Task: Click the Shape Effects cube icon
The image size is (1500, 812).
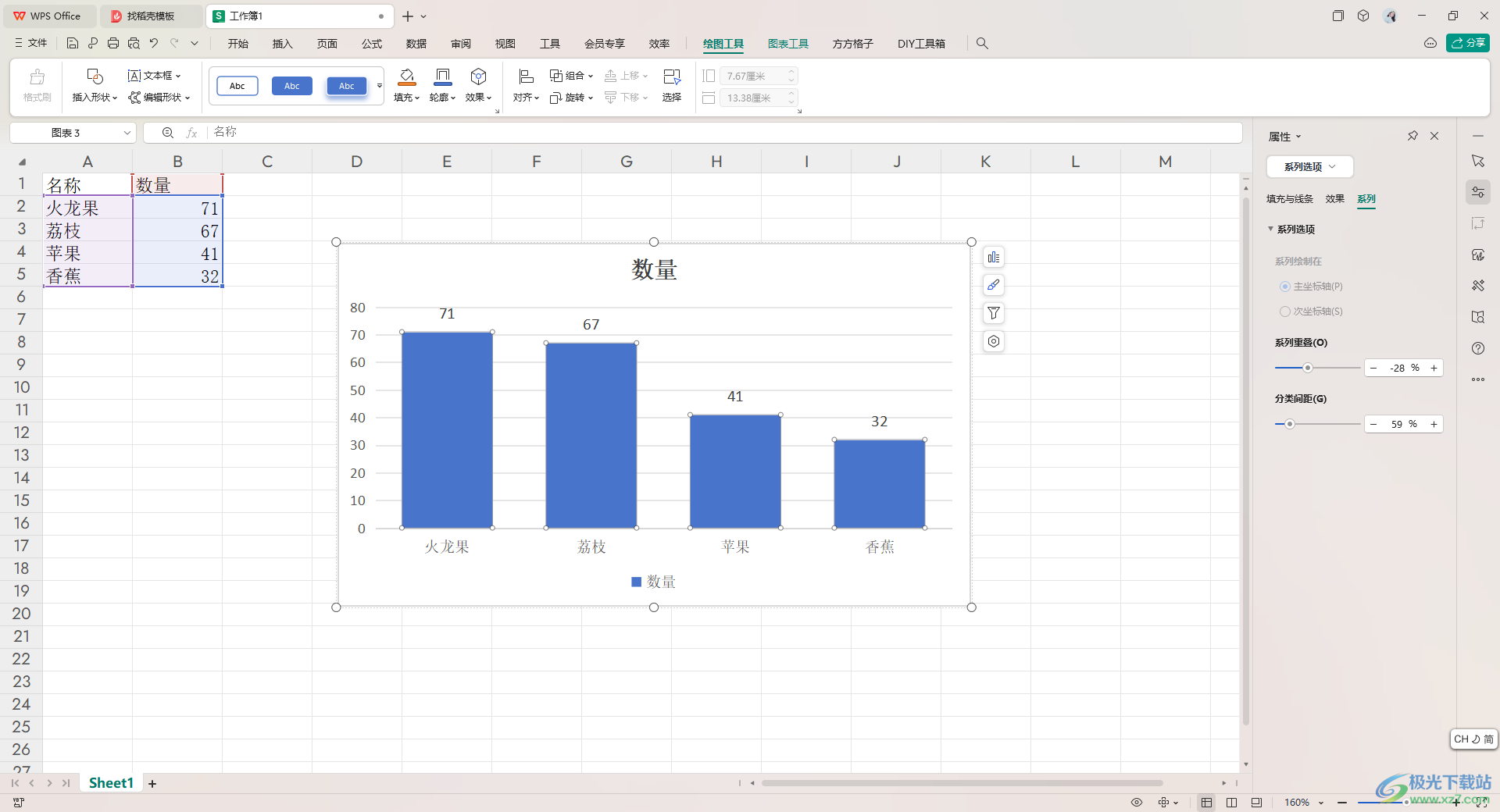Action: (x=479, y=77)
